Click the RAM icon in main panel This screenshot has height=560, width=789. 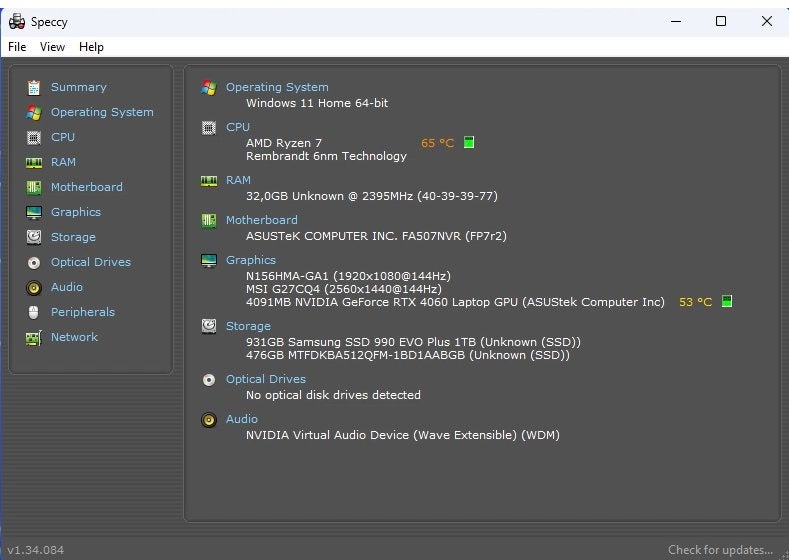tap(209, 181)
